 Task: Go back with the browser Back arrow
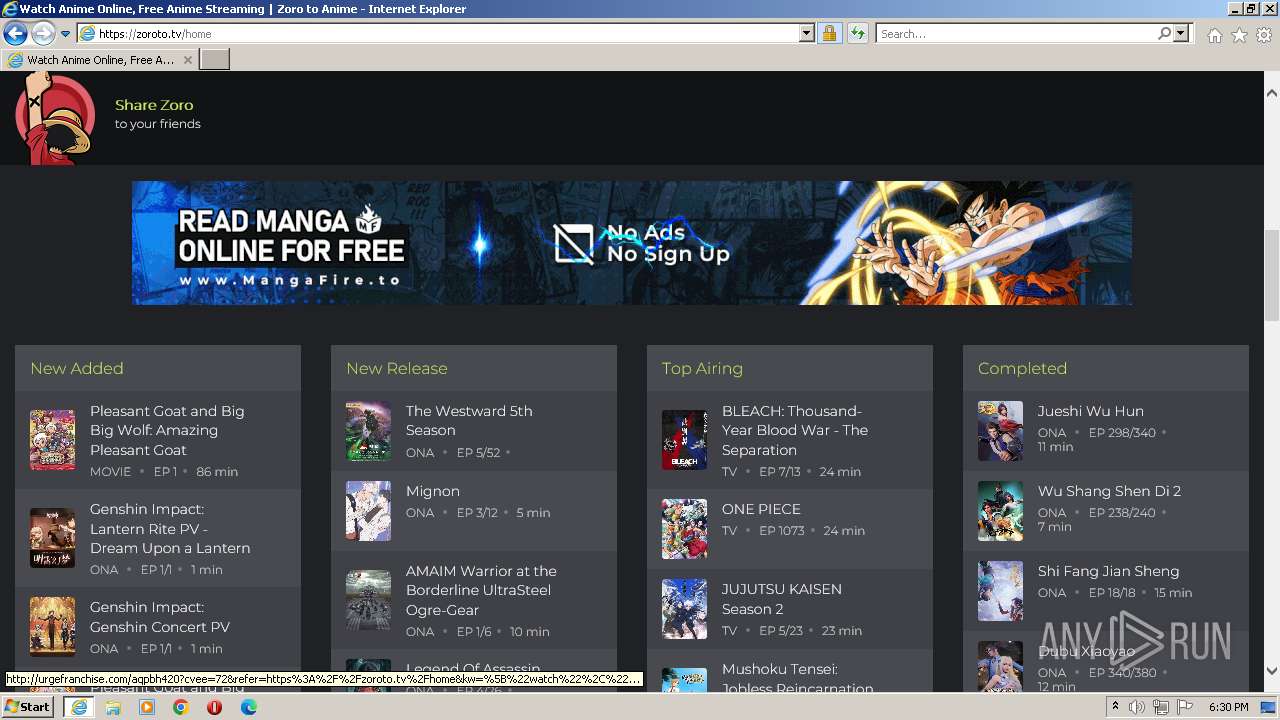tap(15, 34)
